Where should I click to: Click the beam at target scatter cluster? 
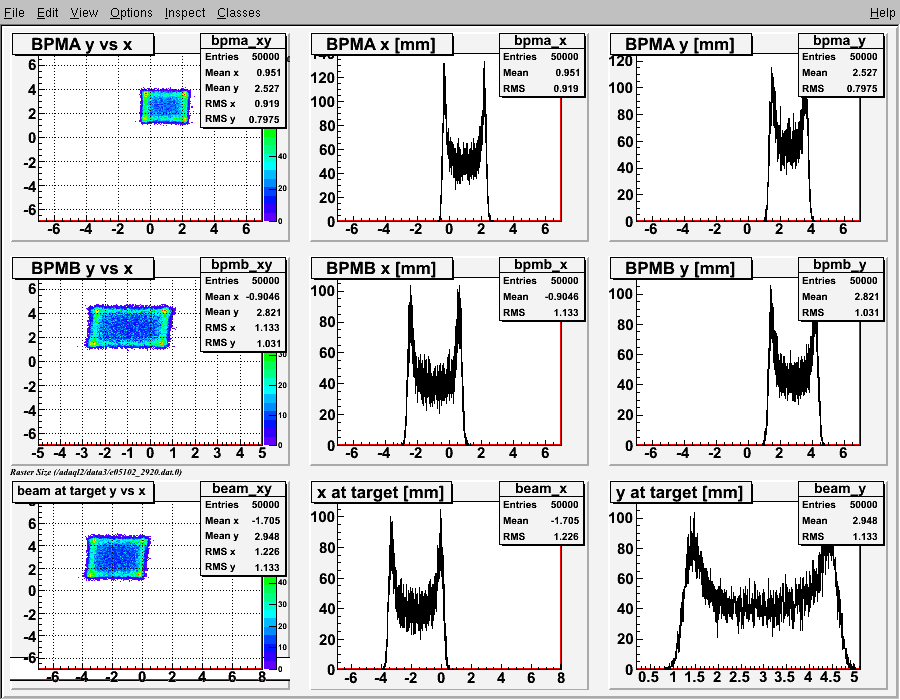(x=117, y=557)
